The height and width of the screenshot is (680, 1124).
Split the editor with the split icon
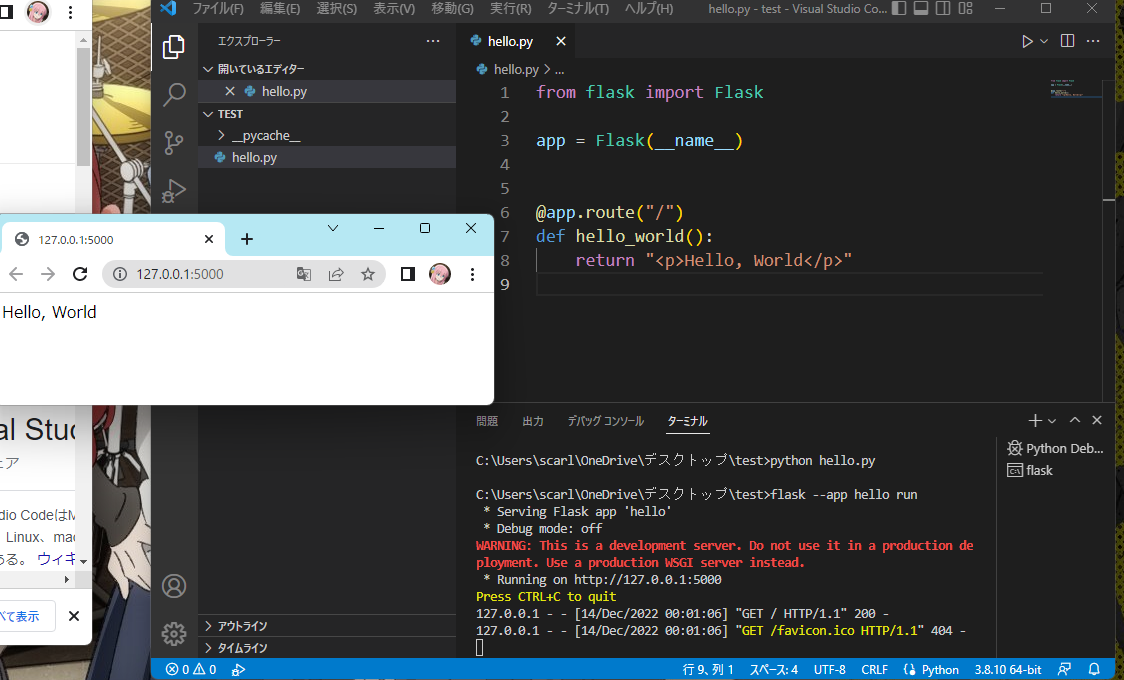point(1066,40)
